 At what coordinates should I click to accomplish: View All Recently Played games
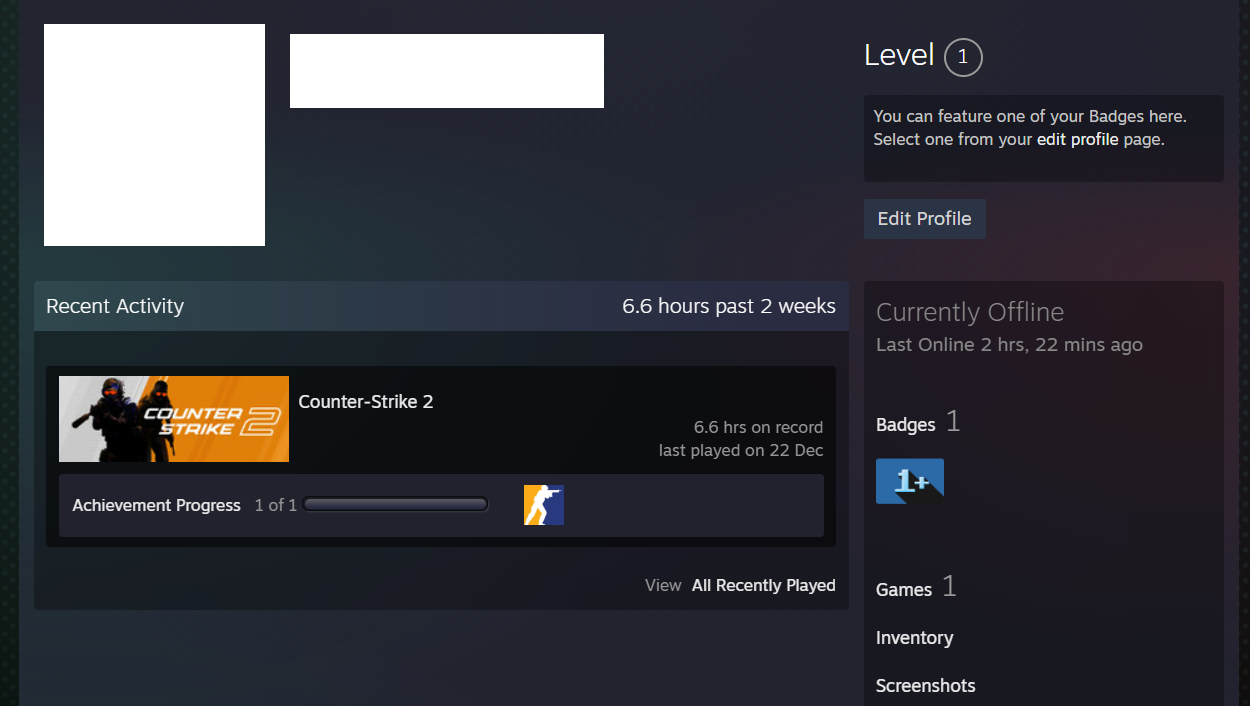[x=763, y=585]
